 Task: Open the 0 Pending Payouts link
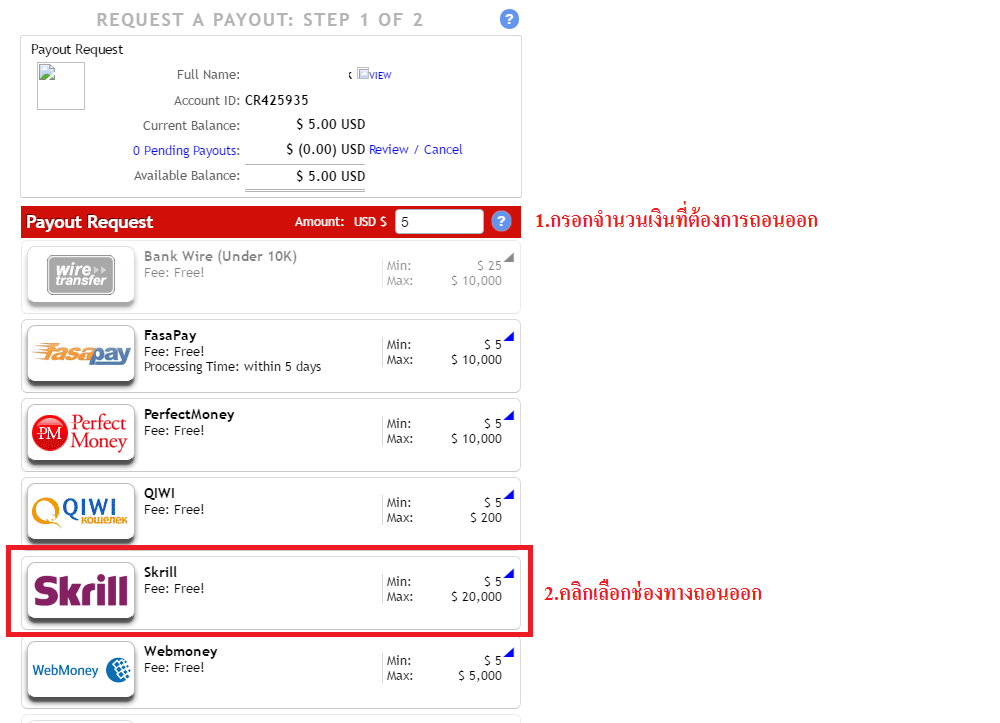click(x=186, y=150)
